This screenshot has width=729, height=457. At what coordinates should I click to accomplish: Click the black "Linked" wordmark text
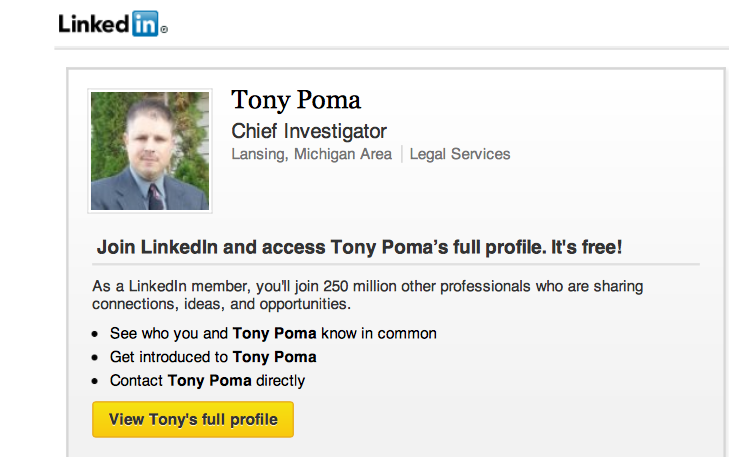(x=93, y=24)
